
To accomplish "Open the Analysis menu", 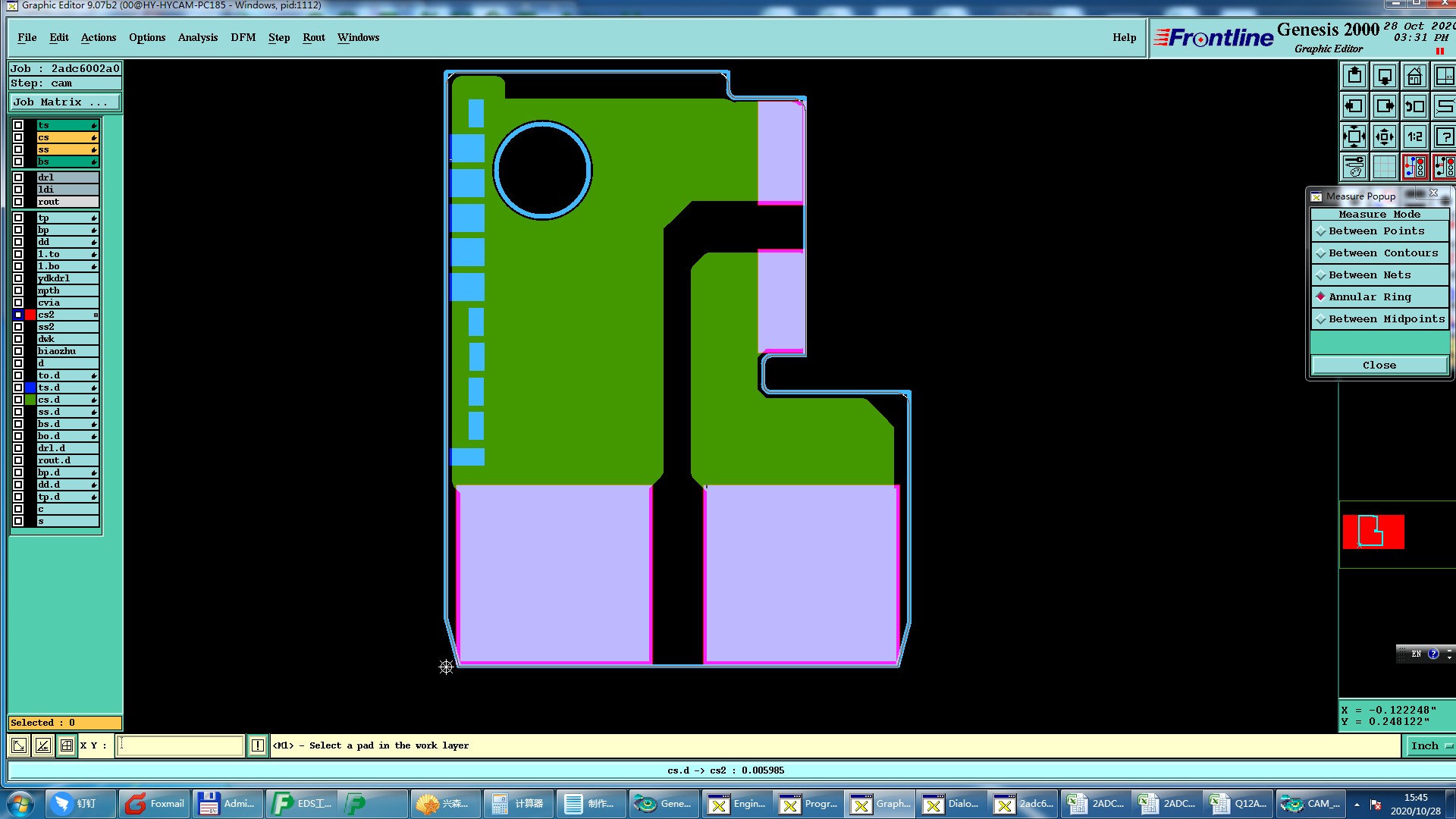I will pyautogui.click(x=197, y=37).
